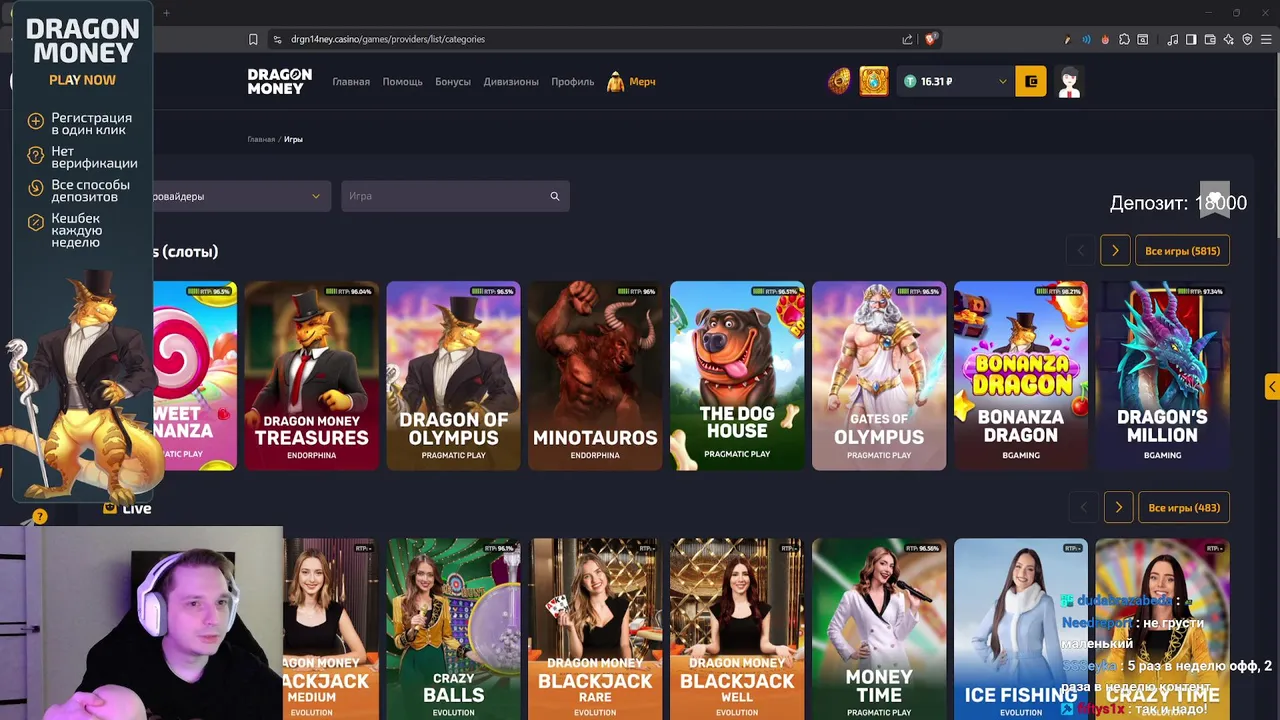This screenshot has height=720, width=1280.
Task: Open the Профиль menu item
Action: (573, 82)
